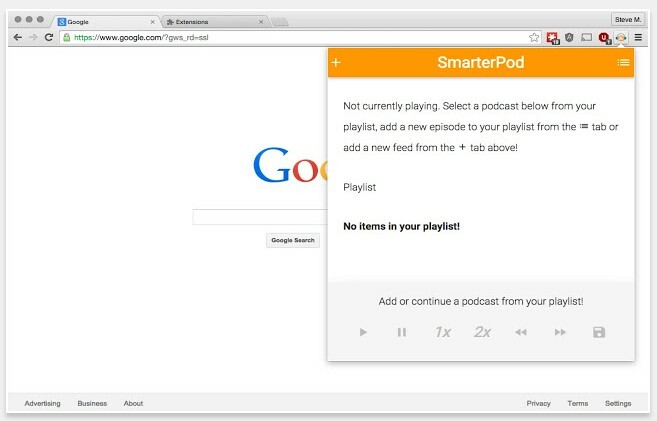Click the pause button in SmarterPod
This screenshot has height=421, width=657.
401,332
